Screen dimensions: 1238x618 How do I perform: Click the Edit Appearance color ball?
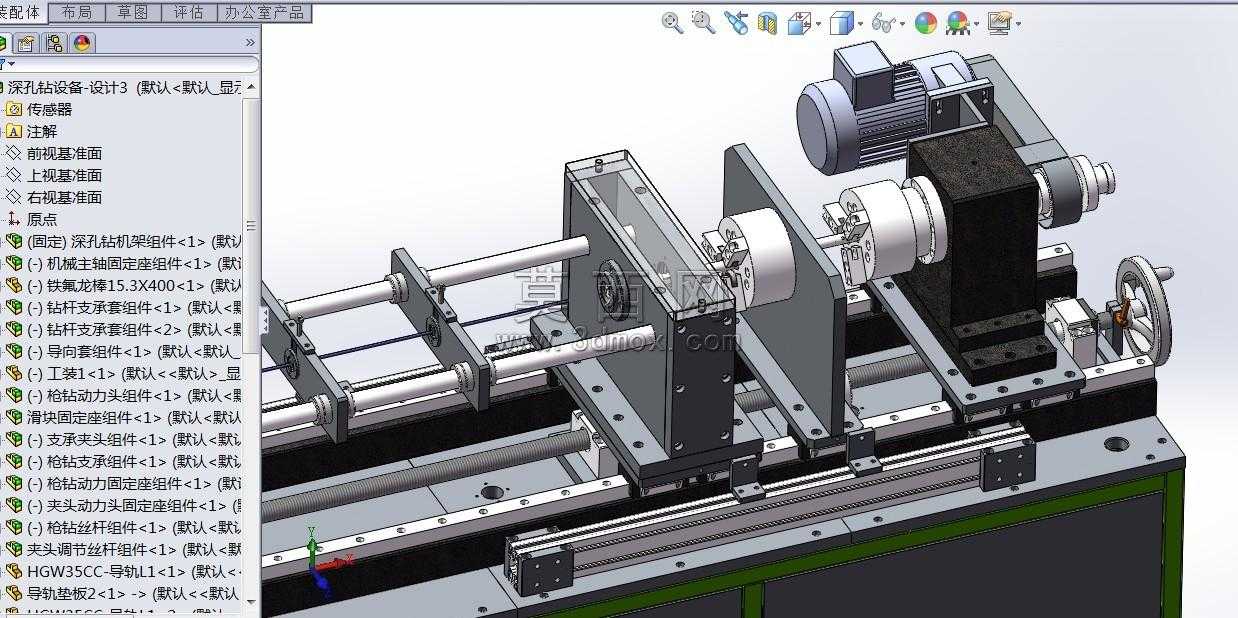coord(926,22)
